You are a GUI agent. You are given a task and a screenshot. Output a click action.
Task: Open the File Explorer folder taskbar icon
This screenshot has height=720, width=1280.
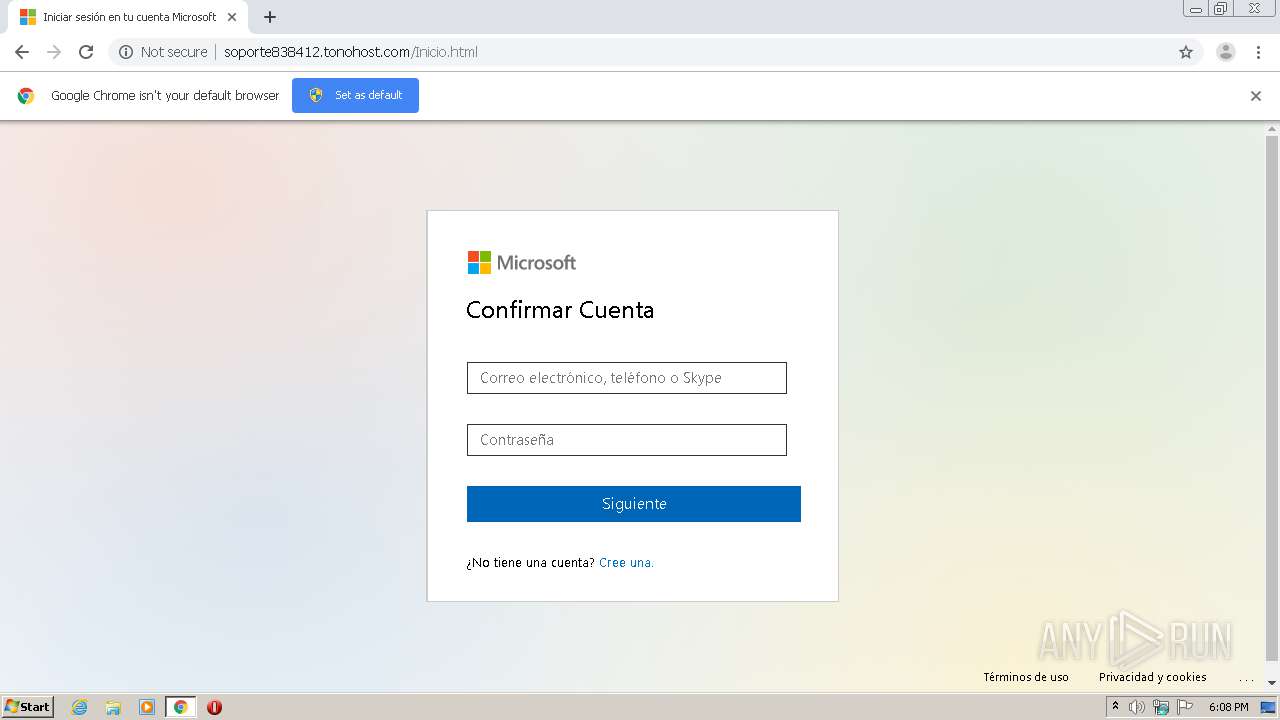click(113, 707)
